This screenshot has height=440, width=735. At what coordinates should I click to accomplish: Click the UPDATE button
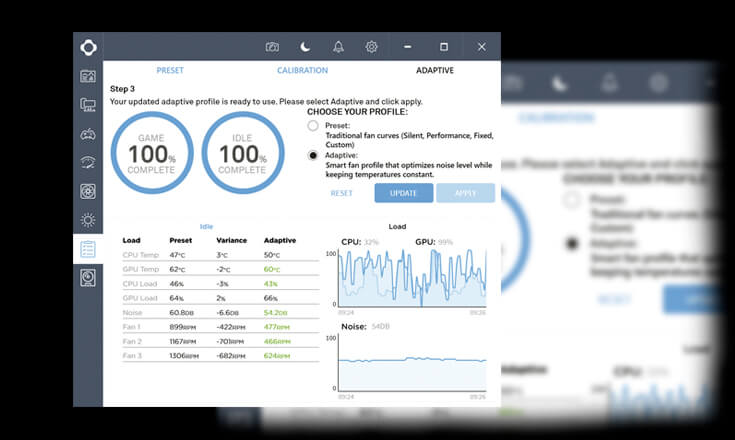[x=404, y=193]
